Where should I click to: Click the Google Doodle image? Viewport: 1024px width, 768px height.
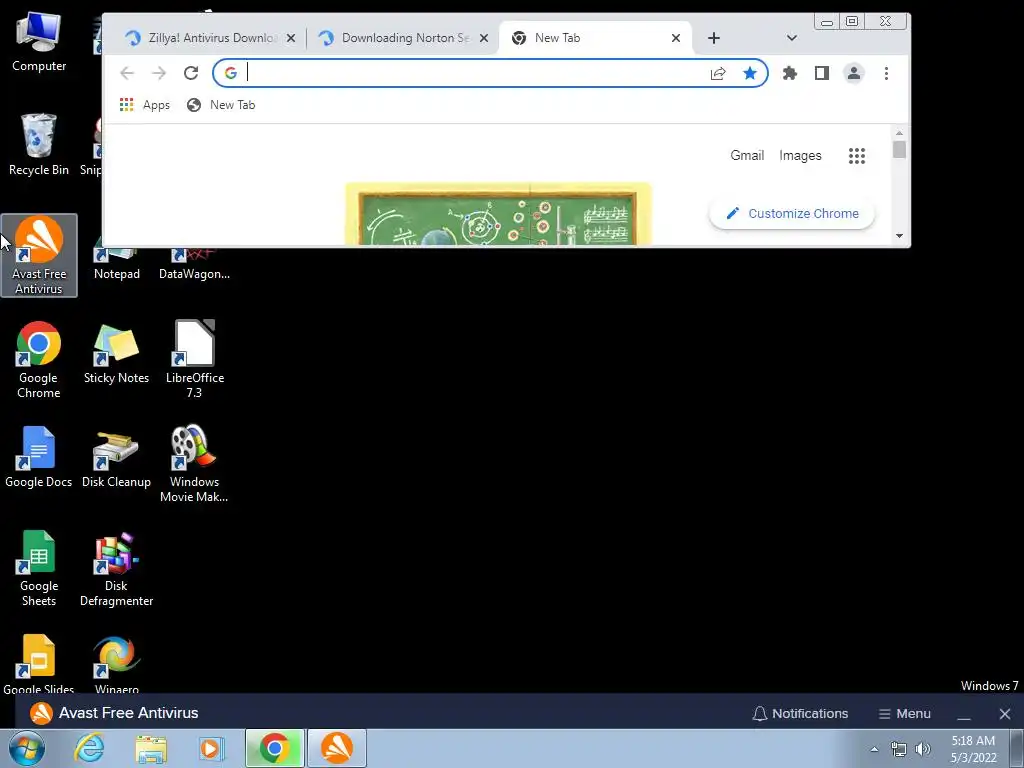[498, 214]
